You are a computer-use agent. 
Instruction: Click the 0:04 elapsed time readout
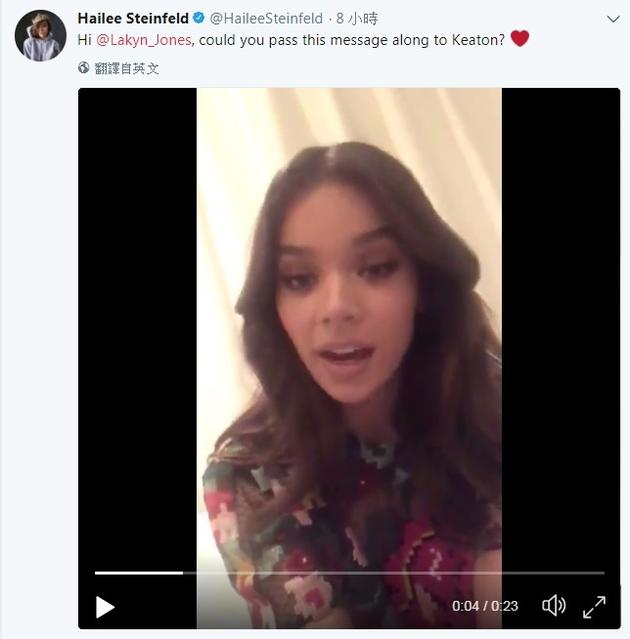click(465, 606)
